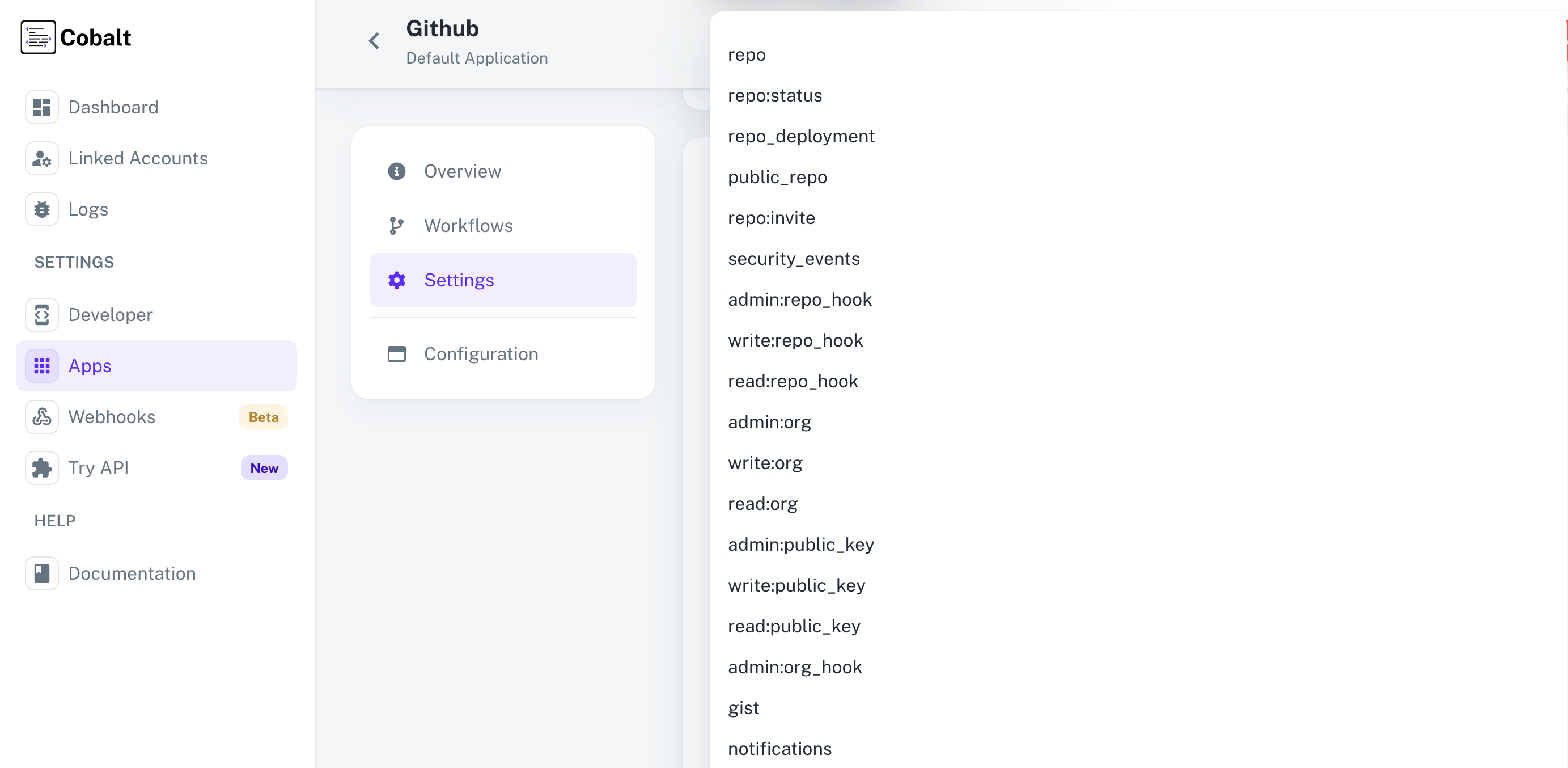Click the Linked Accounts sidebar icon
Screen dimensions: 1568x768
pyautogui.click(x=41, y=158)
